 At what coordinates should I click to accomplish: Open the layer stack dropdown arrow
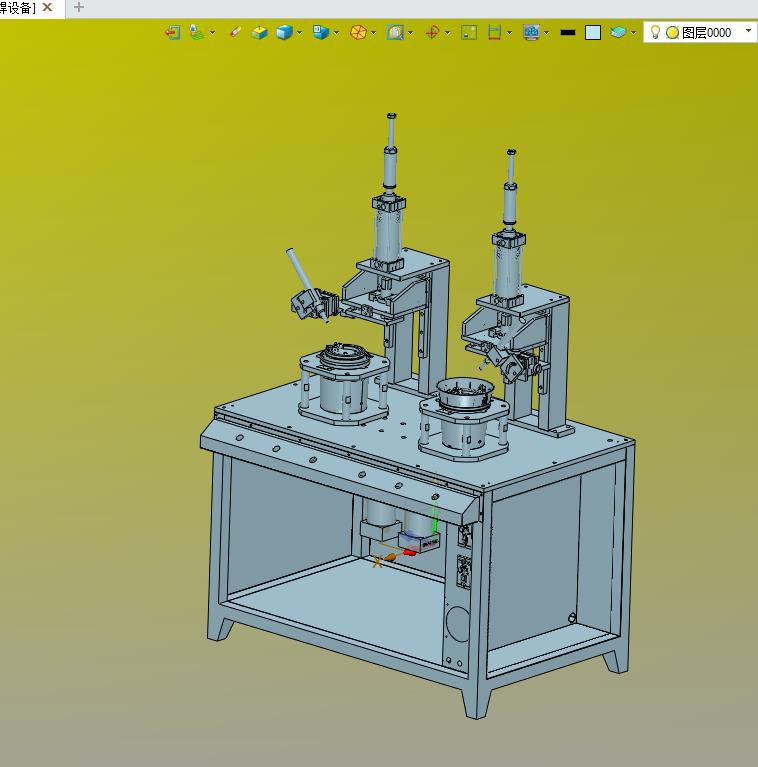[634, 33]
